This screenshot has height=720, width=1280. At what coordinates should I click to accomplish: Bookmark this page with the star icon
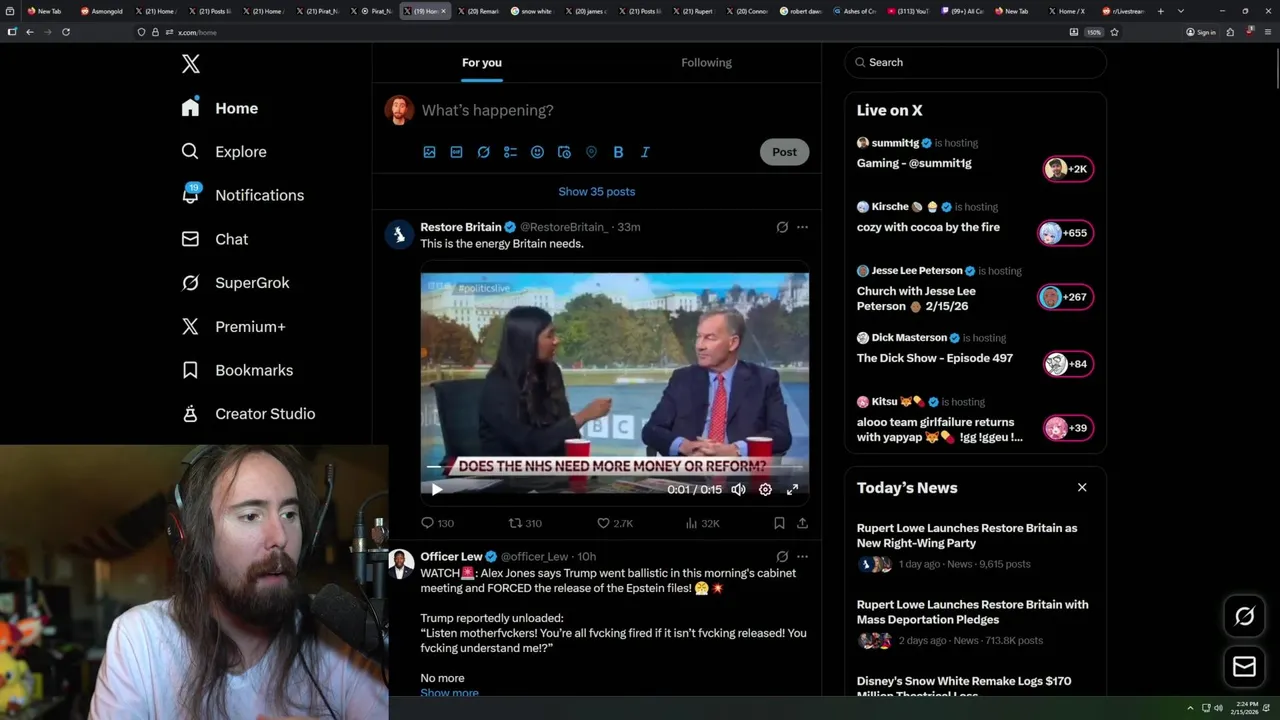point(1114,32)
